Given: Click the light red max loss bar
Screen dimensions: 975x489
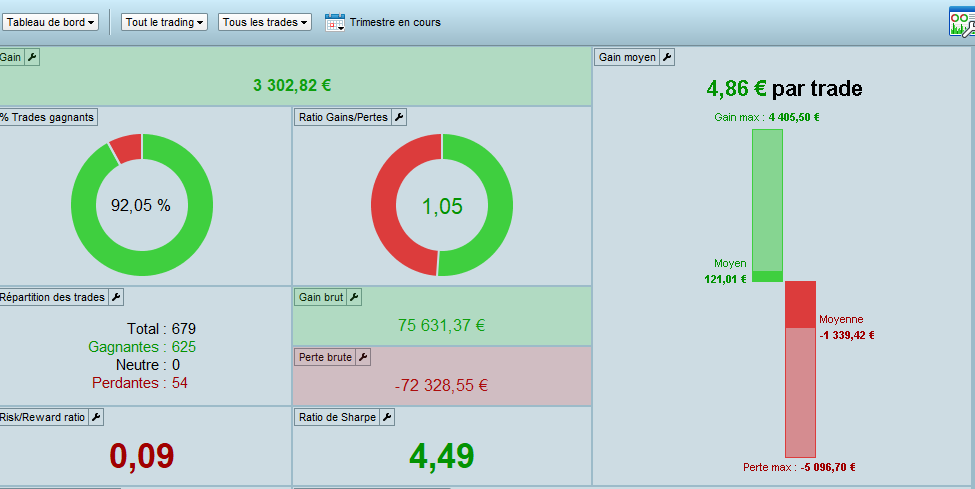Looking at the screenshot, I should [800, 393].
